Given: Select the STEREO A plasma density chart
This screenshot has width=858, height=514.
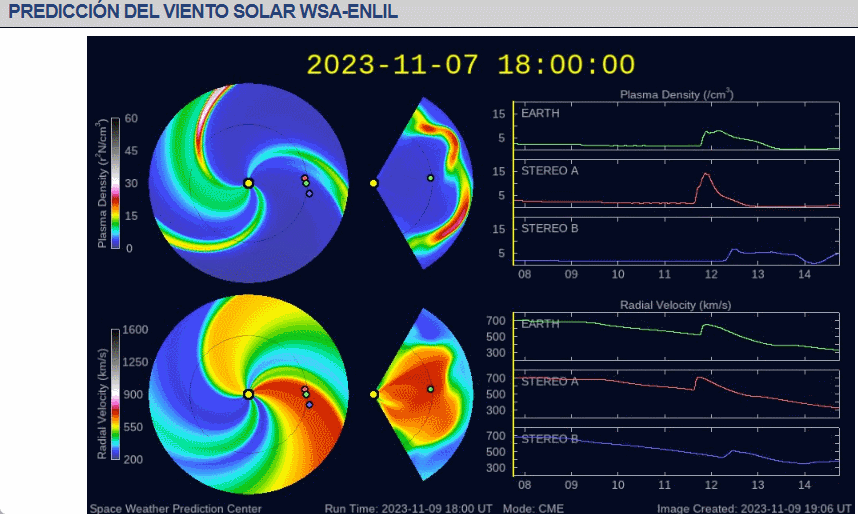Looking at the screenshot, I should (x=676, y=186).
